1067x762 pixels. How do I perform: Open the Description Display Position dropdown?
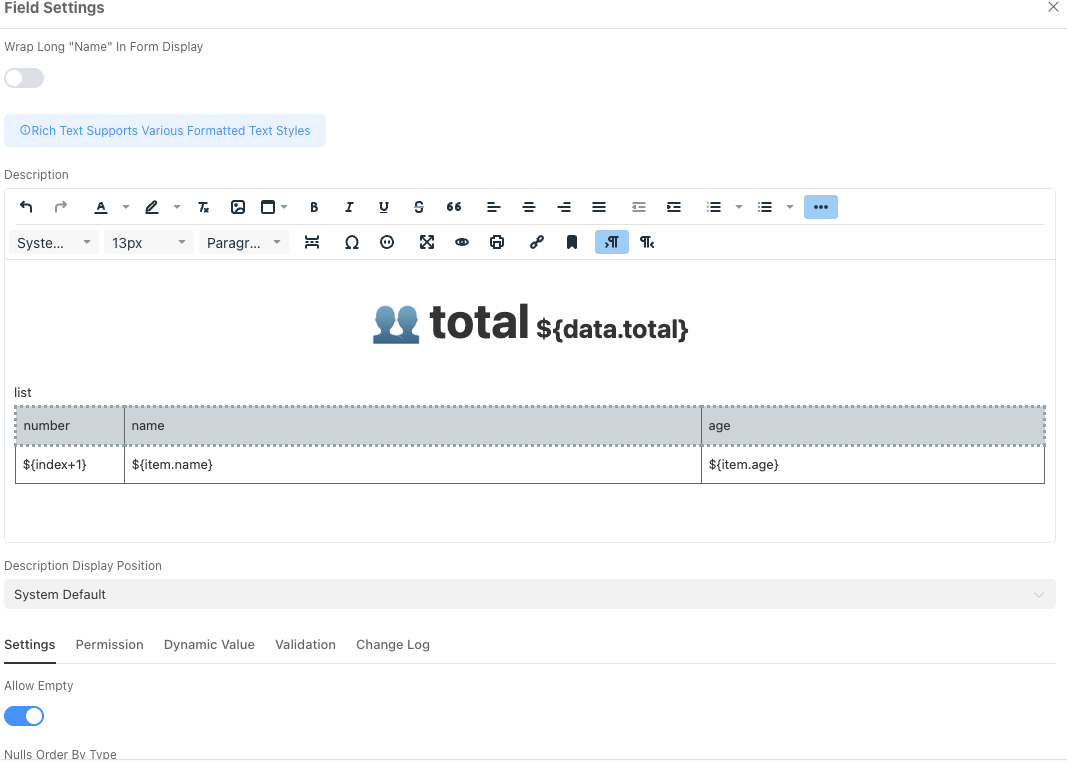coord(530,594)
